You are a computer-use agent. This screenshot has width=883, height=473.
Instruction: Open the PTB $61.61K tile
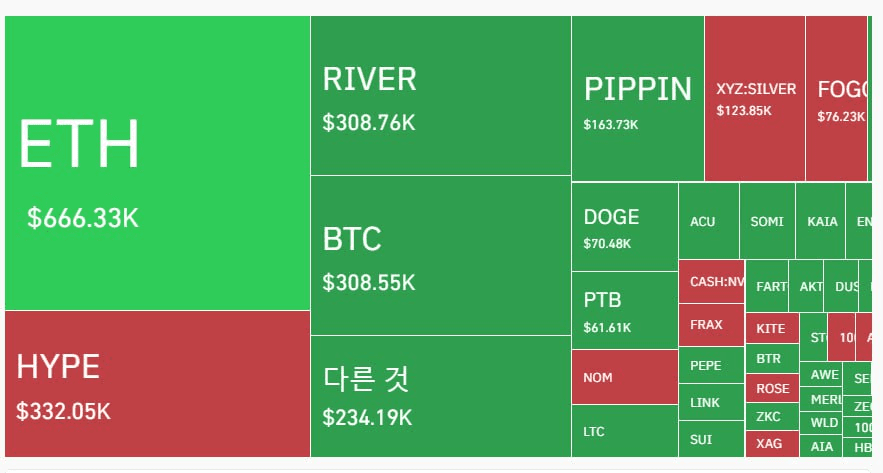point(625,310)
